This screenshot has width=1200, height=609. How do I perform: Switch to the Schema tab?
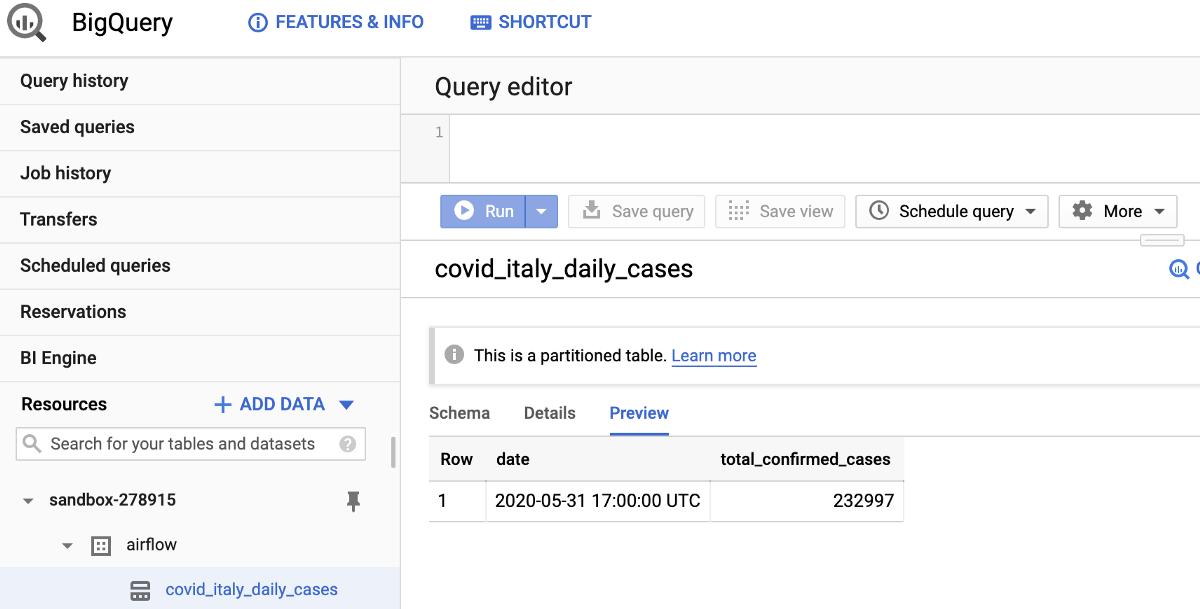(459, 413)
